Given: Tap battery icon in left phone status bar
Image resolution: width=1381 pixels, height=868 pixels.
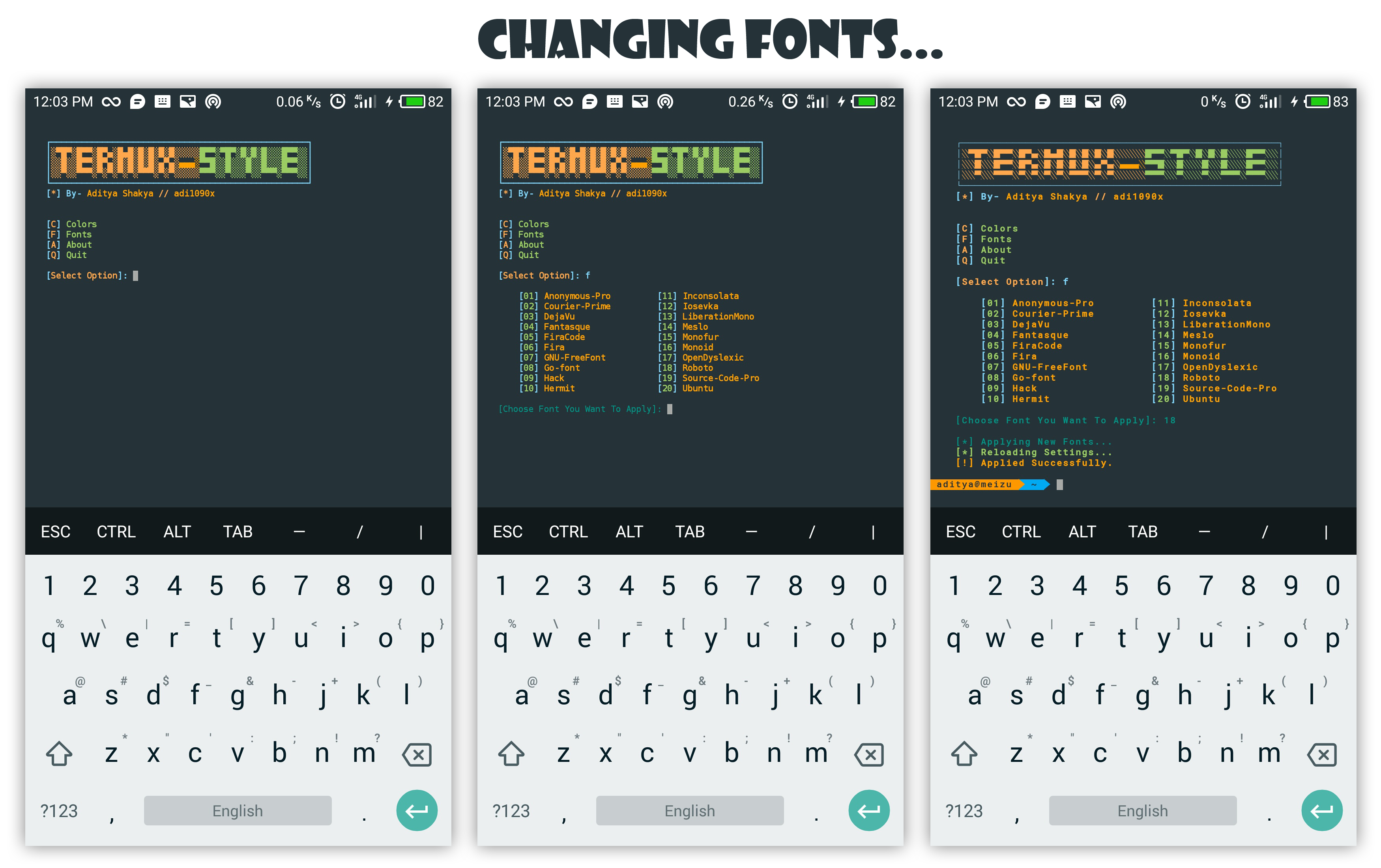Looking at the screenshot, I should click(412, 101).
